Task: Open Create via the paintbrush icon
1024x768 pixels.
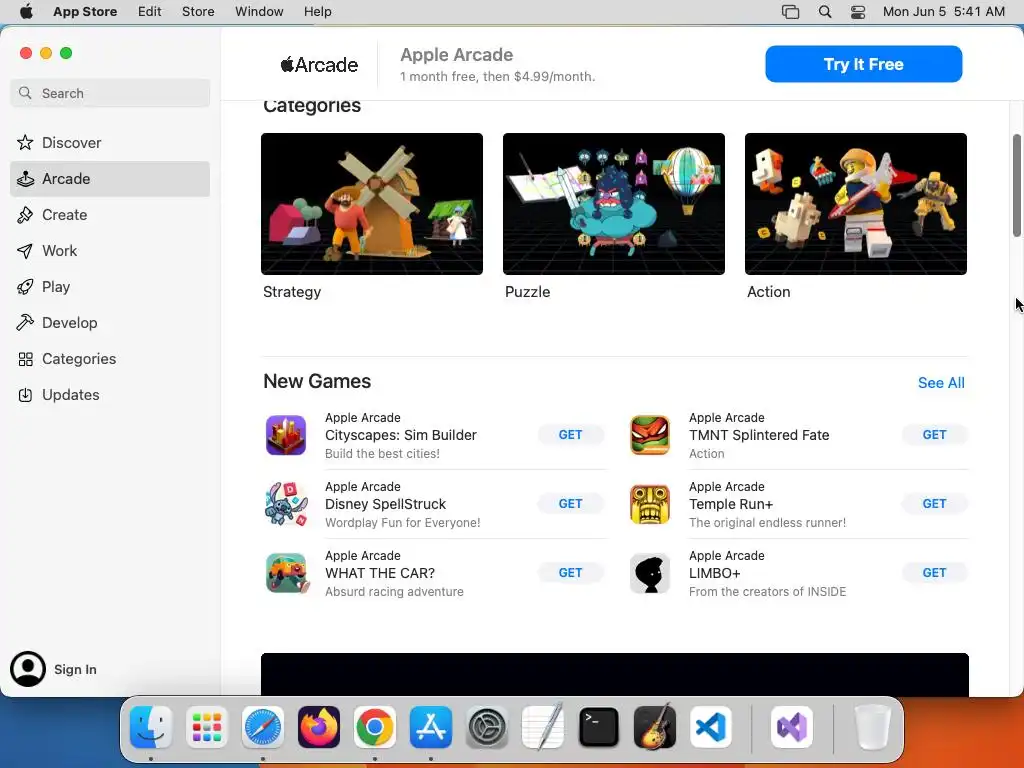Action: (25, 215)
